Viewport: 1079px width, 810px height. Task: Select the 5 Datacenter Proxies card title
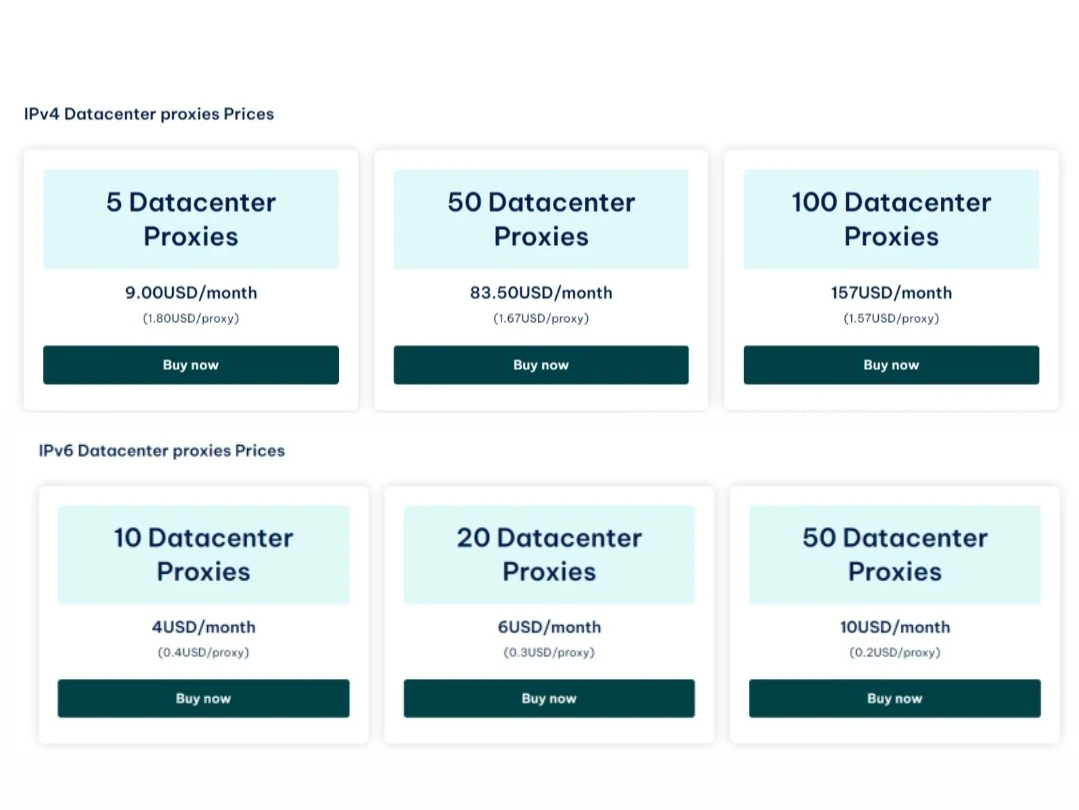pos(190,219)
